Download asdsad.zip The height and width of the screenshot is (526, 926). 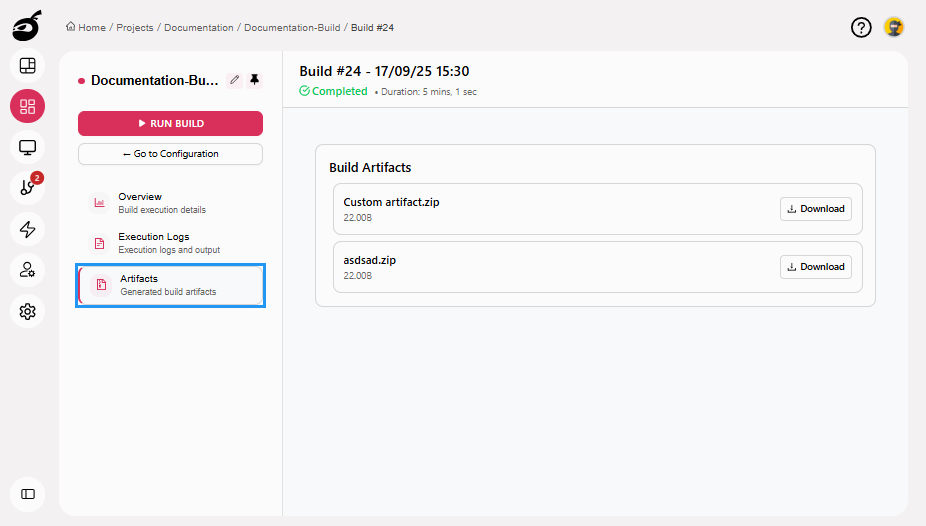point(816,267)
